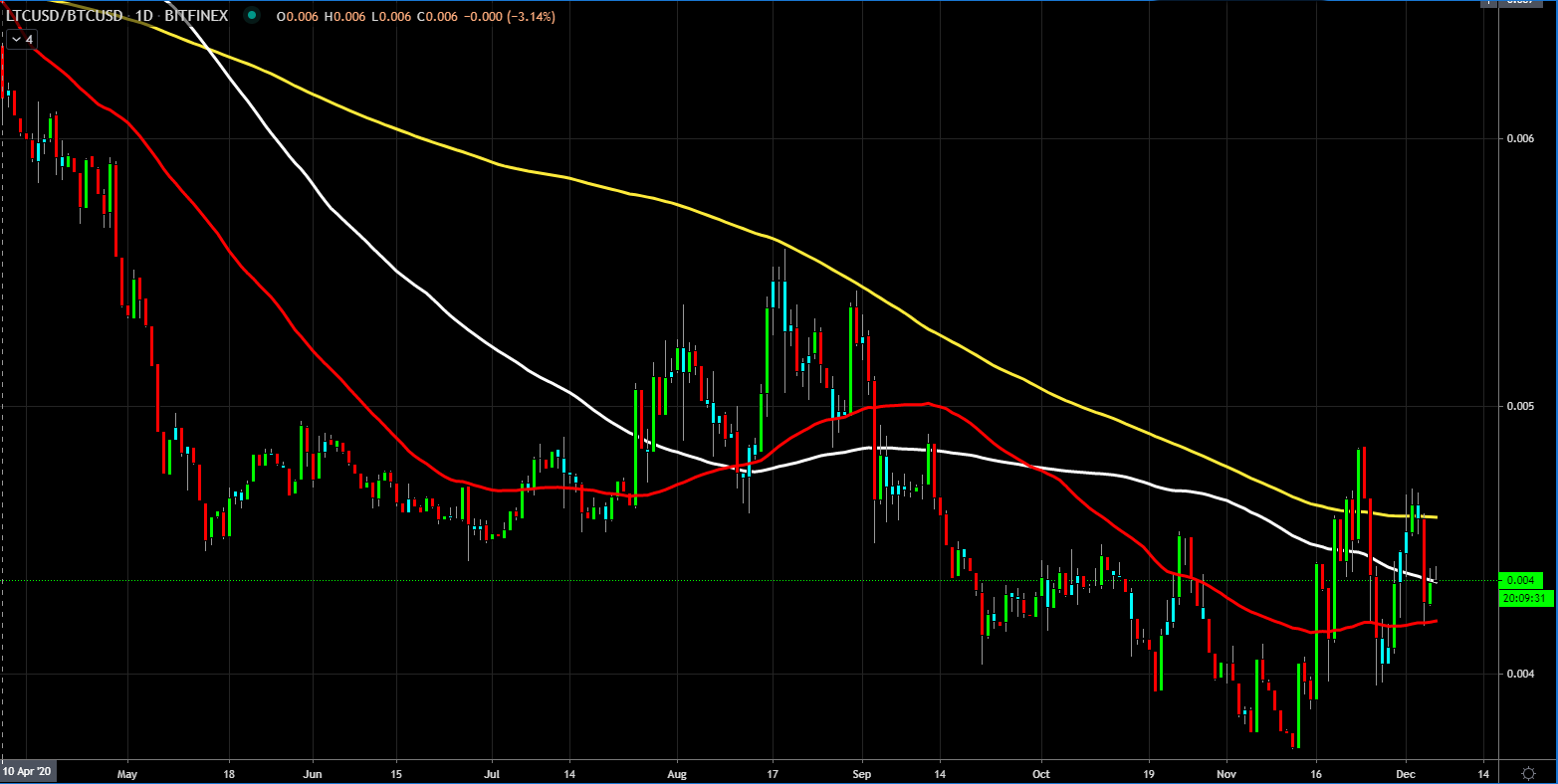The width and height of the screenshot is (1558, 784).
Task: Click the 18 time axis label
Action: coord(229,773)
